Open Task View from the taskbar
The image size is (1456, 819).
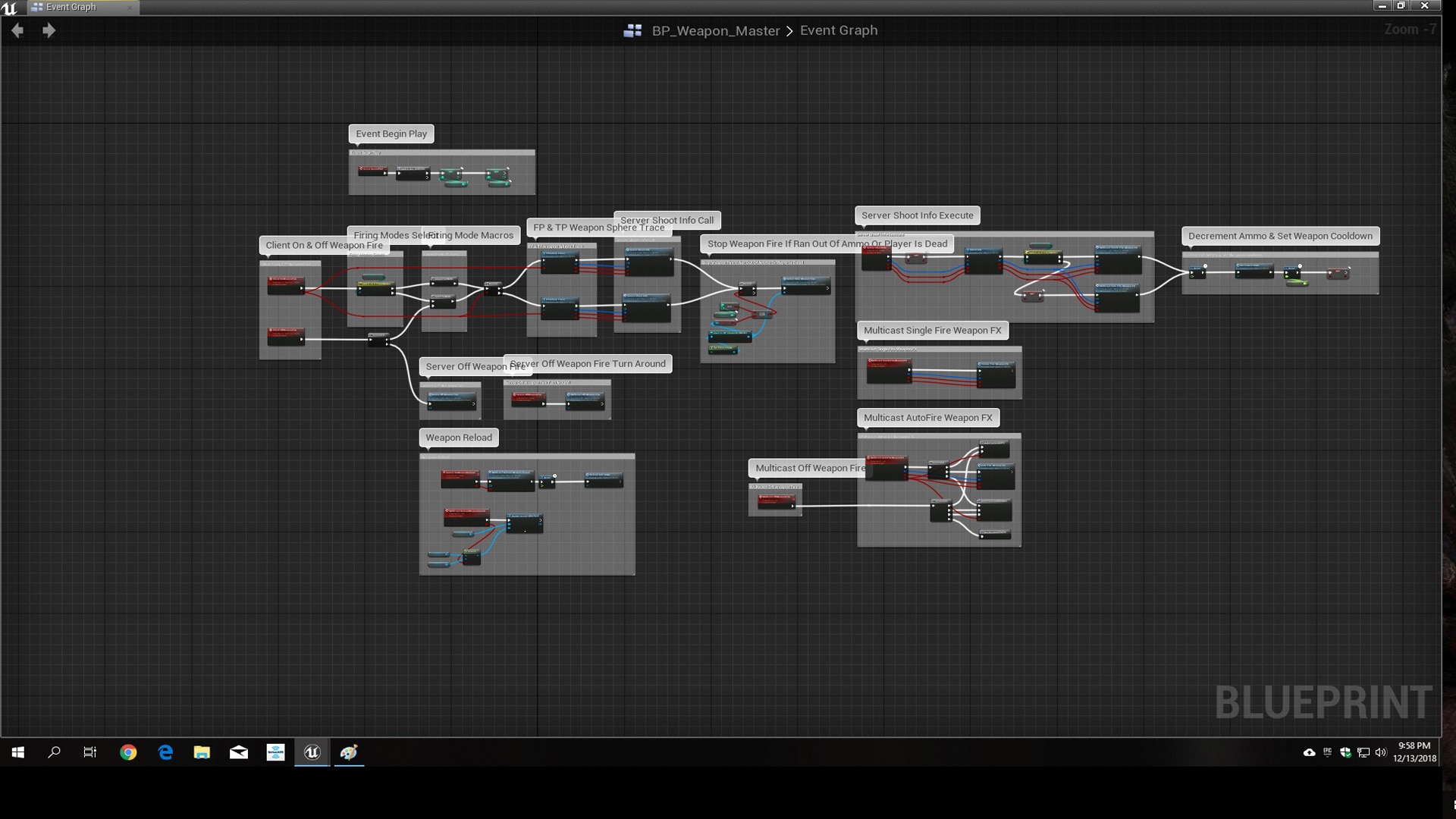pos(89,752)
